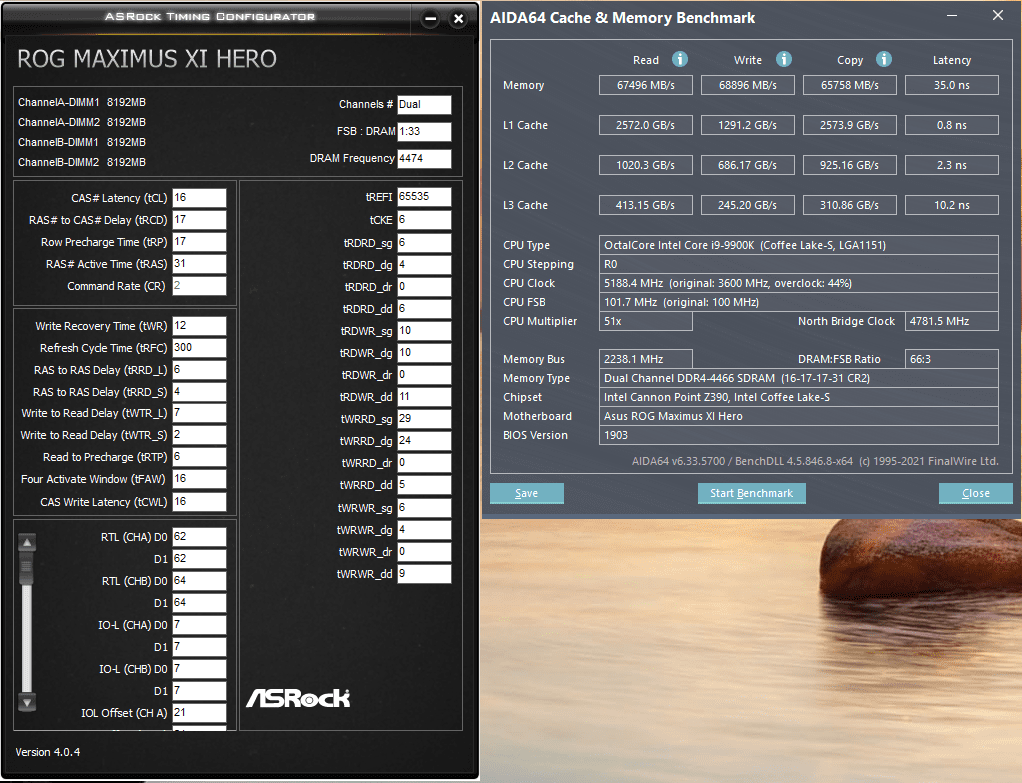1022x783 pixels.
Task: Click the L1 Cache Read value 2572.0 GB/s
Action: pyautogui.click(x=646, y=125)
